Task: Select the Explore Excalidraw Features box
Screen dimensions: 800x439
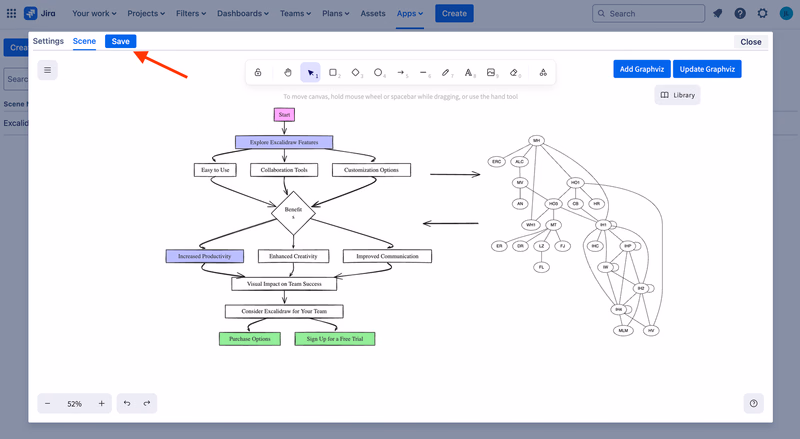Action: coord(284,142)
